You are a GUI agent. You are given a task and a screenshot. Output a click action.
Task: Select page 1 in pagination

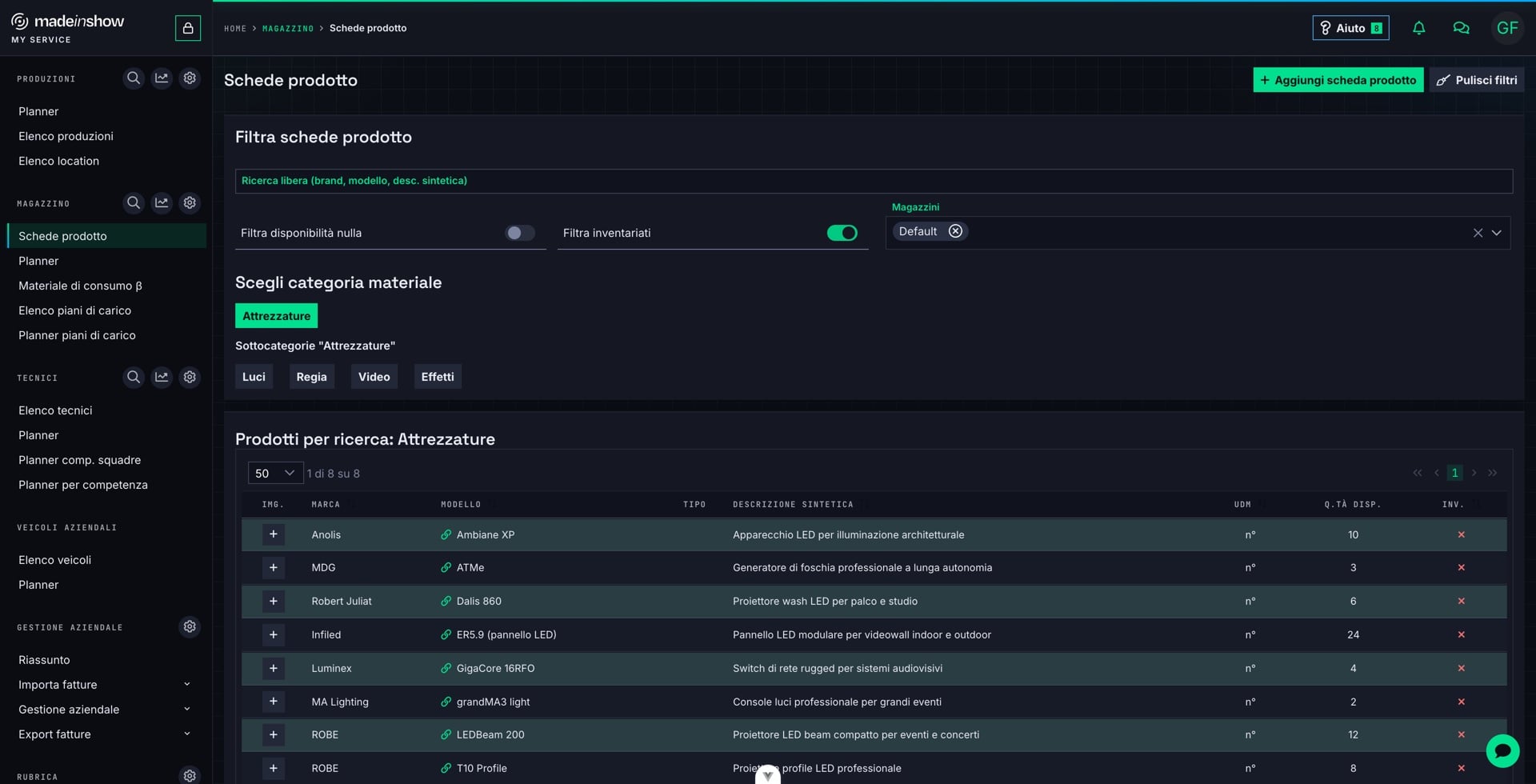(1454, 473)
